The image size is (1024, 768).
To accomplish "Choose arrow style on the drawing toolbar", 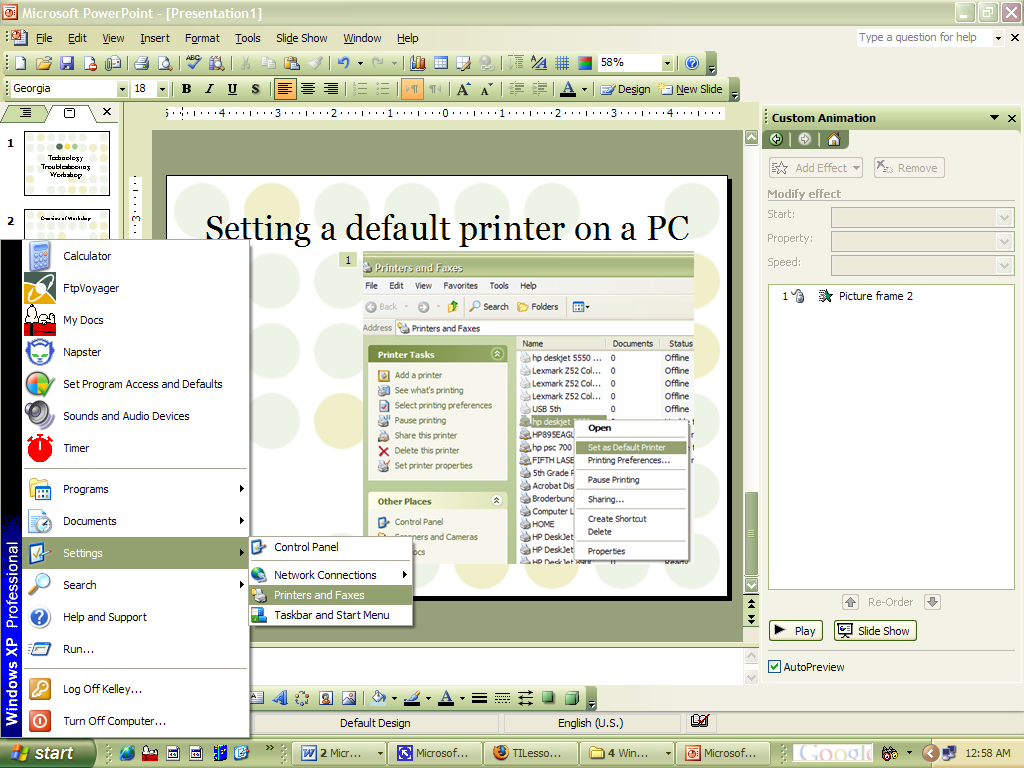I will (526, 698).
